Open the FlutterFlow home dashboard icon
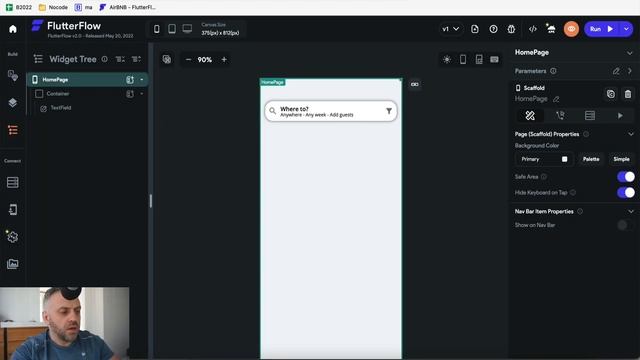This screenshot has height=360, width=640. [13, 29]
